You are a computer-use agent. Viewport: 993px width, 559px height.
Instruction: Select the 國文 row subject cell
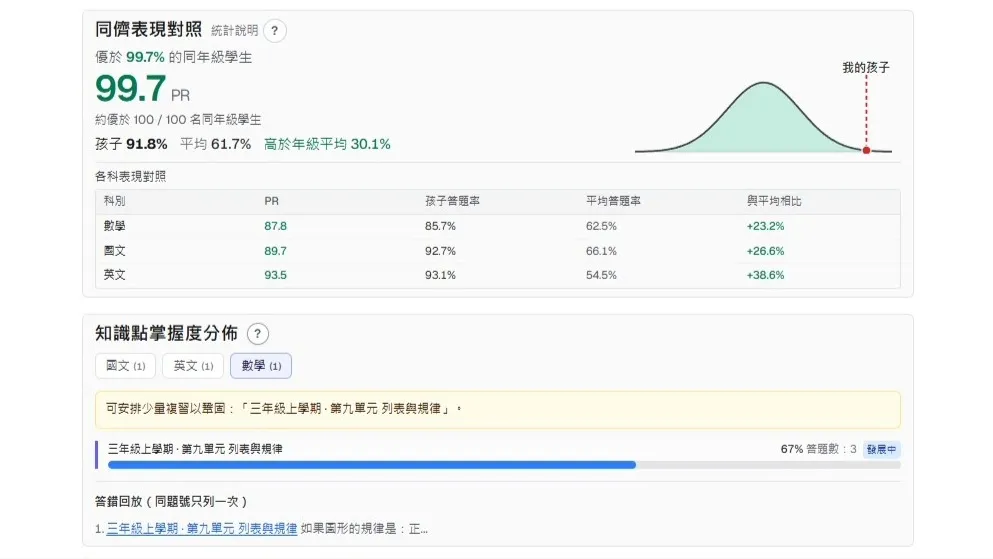point(115,251)
